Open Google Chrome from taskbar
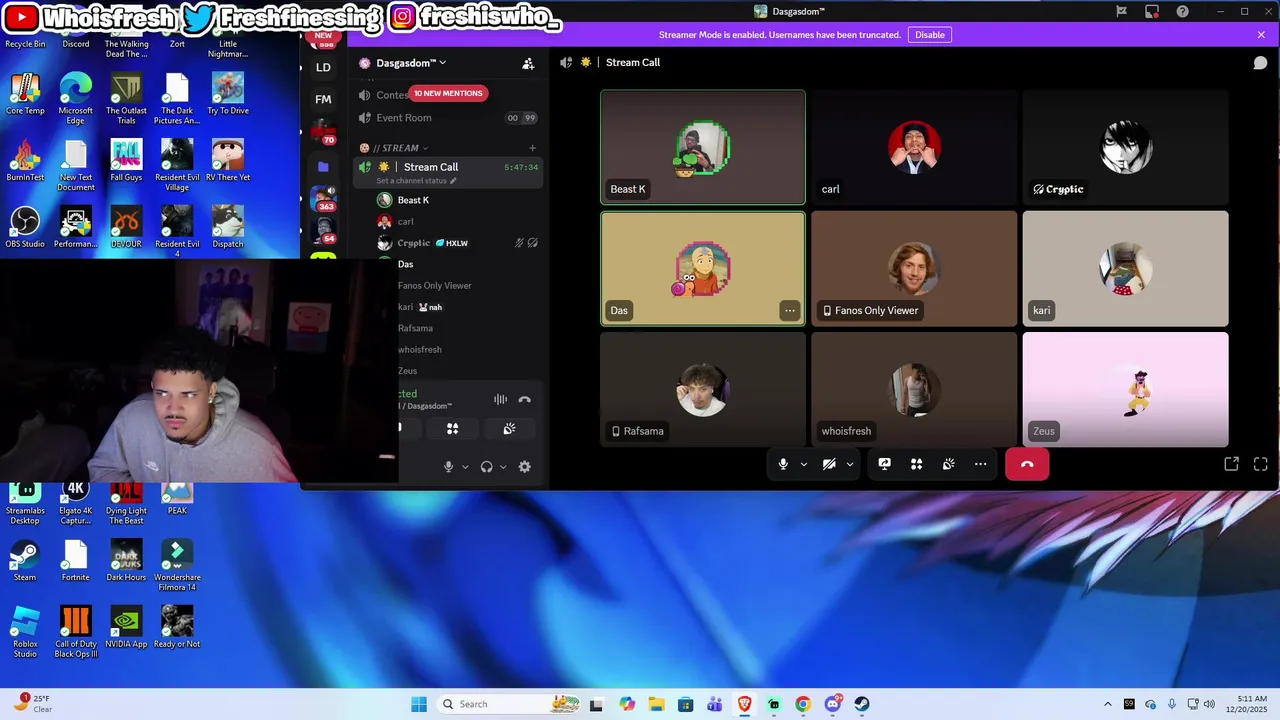 (803, 704)
